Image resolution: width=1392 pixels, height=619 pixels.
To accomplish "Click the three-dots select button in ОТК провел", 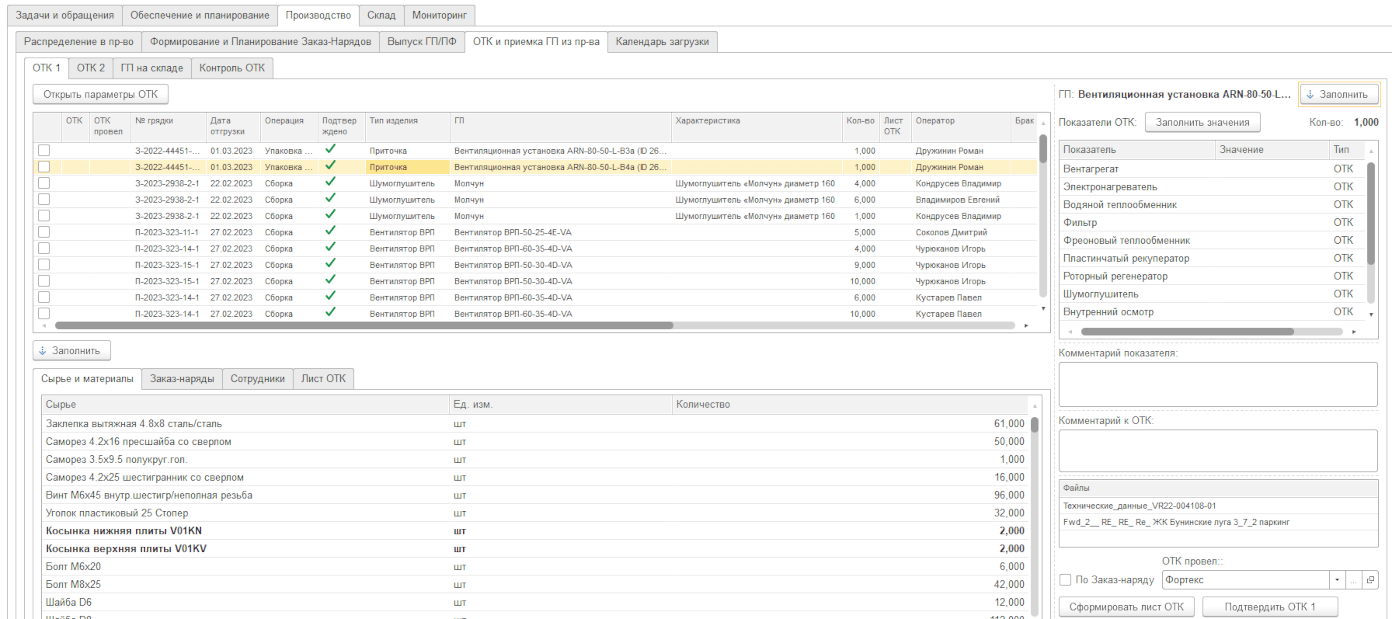I will click(1354, 580).
